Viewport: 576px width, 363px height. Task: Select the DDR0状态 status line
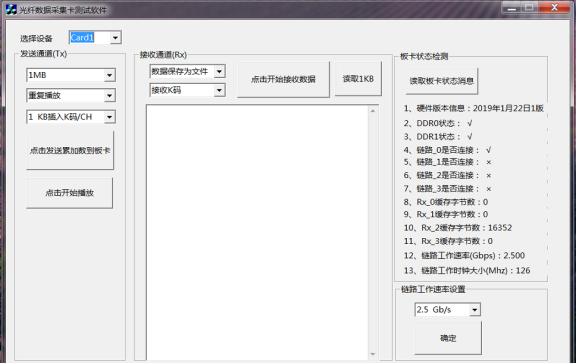tap(438, 123)
